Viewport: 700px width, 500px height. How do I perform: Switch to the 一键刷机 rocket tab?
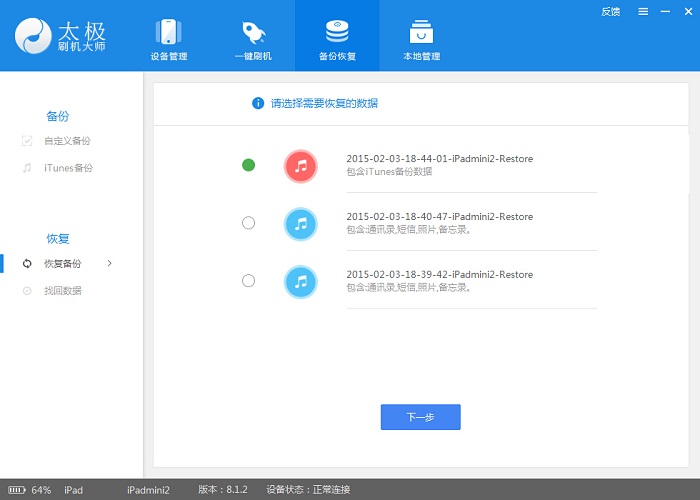tap(252, 38)
